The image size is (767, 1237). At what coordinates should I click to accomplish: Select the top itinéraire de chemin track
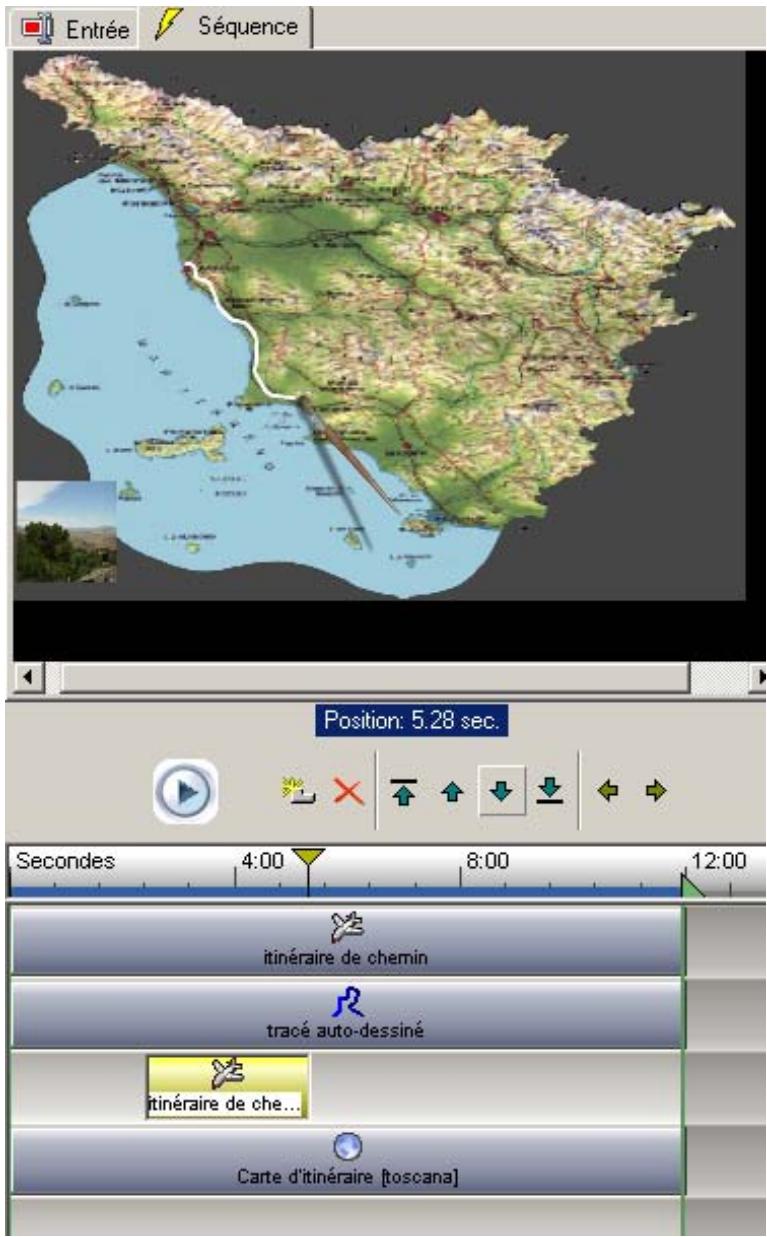pyautogui.click(x=346, y=941)
